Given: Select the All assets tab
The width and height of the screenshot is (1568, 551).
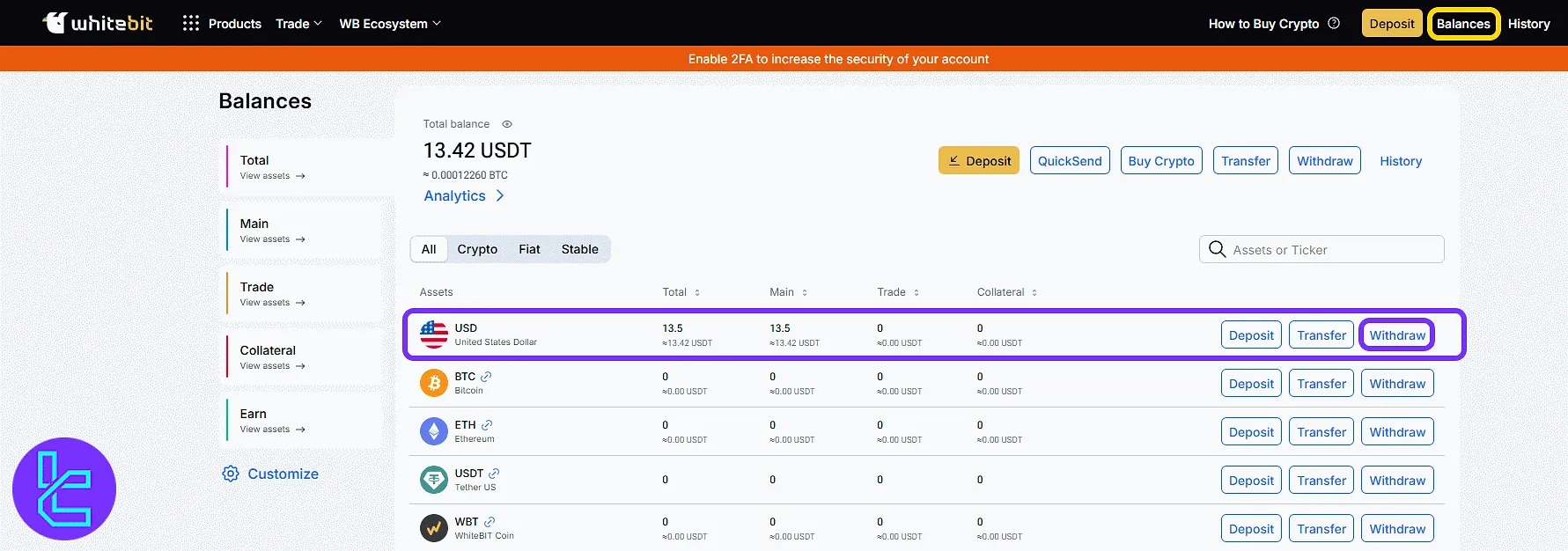Looking at the screenshot, I should 429,249.
